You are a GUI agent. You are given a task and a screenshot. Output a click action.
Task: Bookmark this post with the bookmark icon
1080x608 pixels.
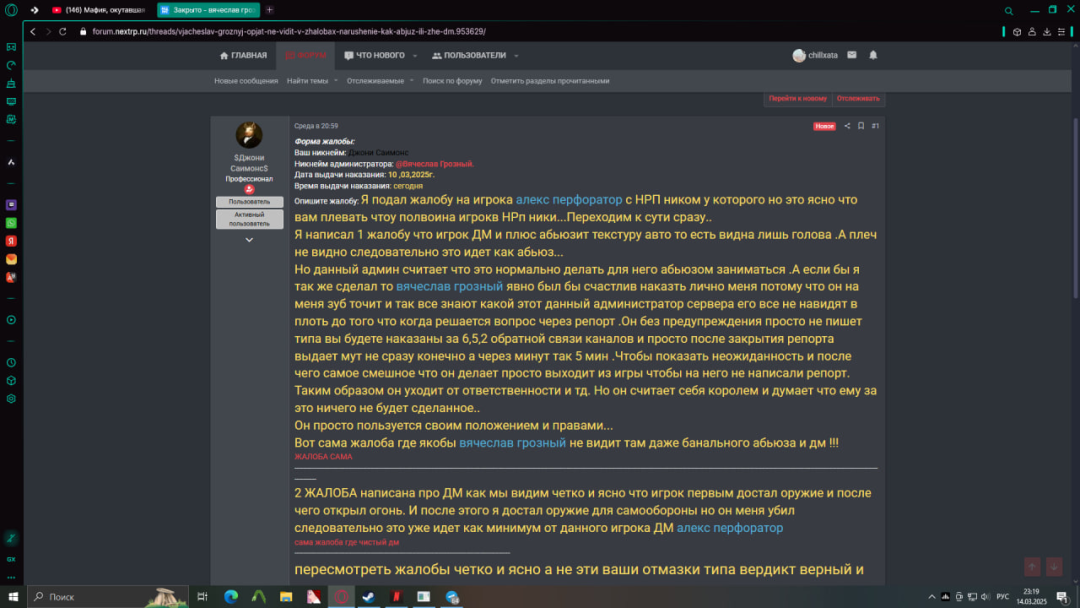coord(861,126)
